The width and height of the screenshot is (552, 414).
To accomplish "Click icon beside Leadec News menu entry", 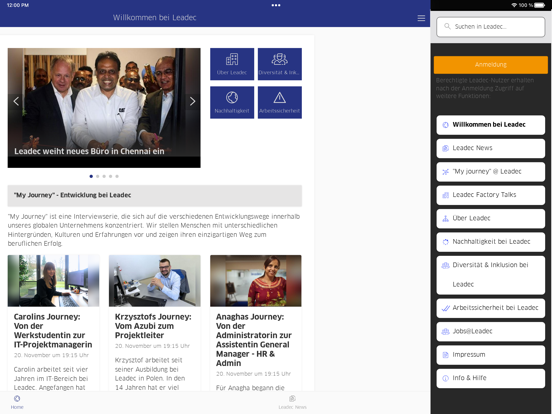I will [x=445, y=148].
